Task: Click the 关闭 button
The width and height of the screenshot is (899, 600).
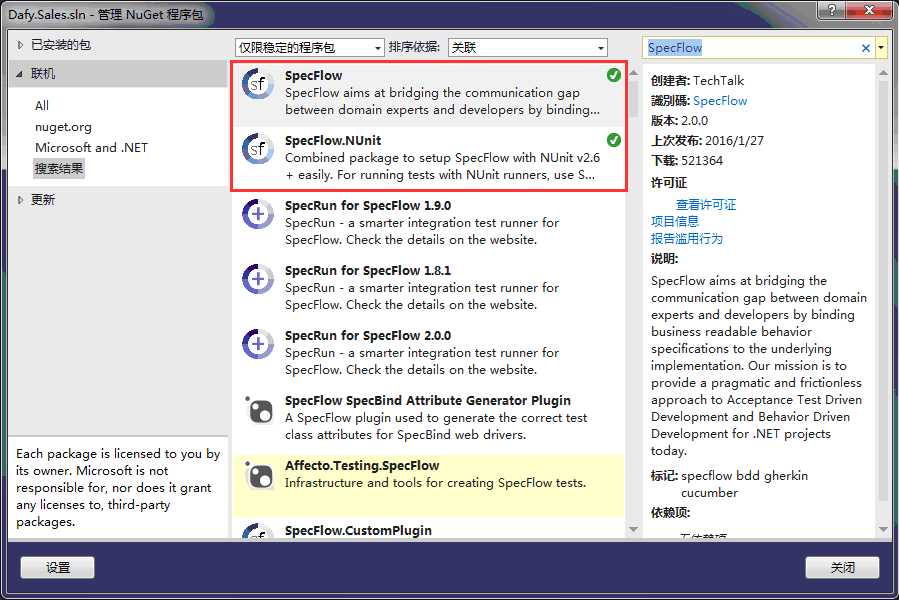Action: pos(842,568)
